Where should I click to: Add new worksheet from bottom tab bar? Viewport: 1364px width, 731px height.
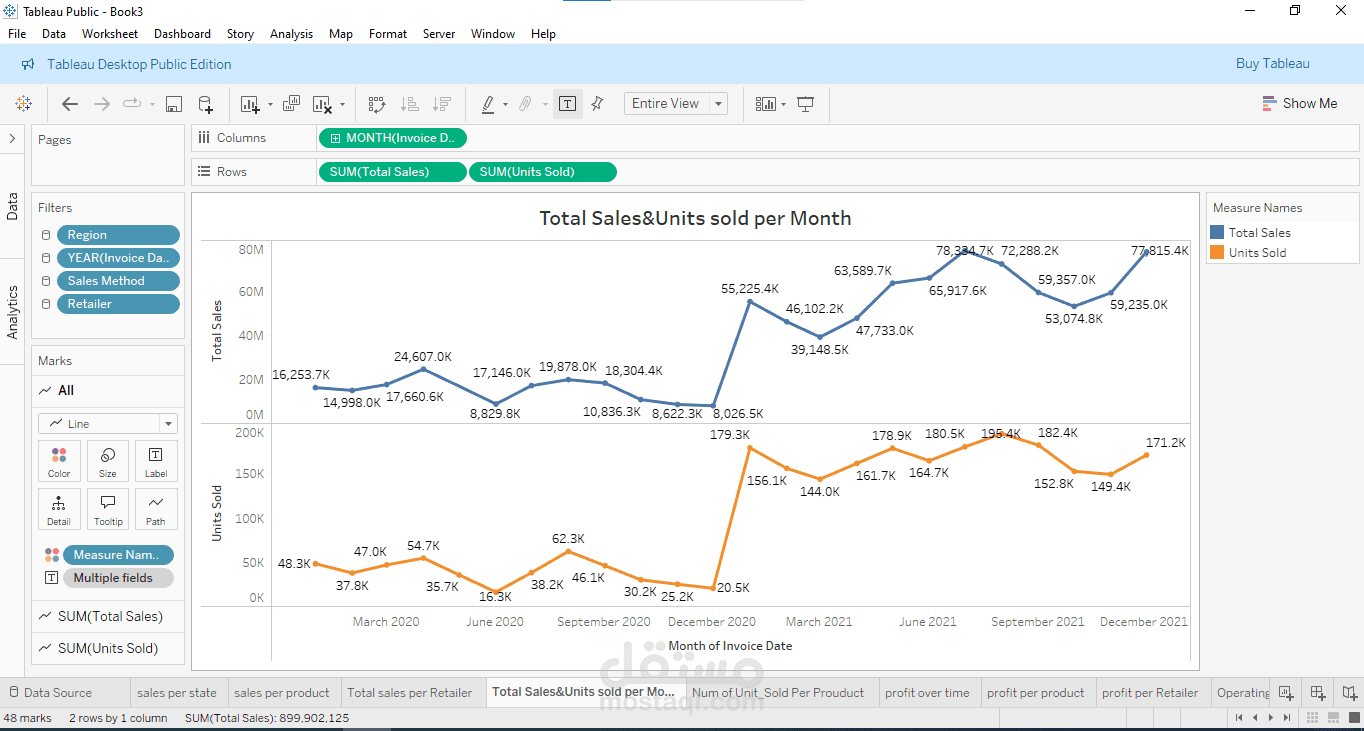pyautogui.click(x=1286, y=692)
